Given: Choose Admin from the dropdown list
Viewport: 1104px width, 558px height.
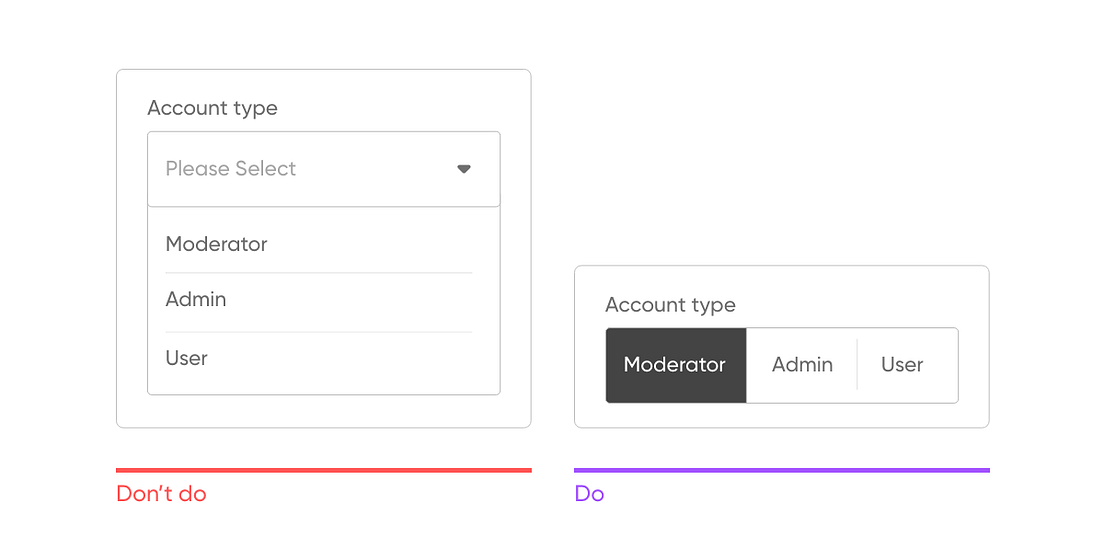Looking at the screenshot, I should 196,299.
